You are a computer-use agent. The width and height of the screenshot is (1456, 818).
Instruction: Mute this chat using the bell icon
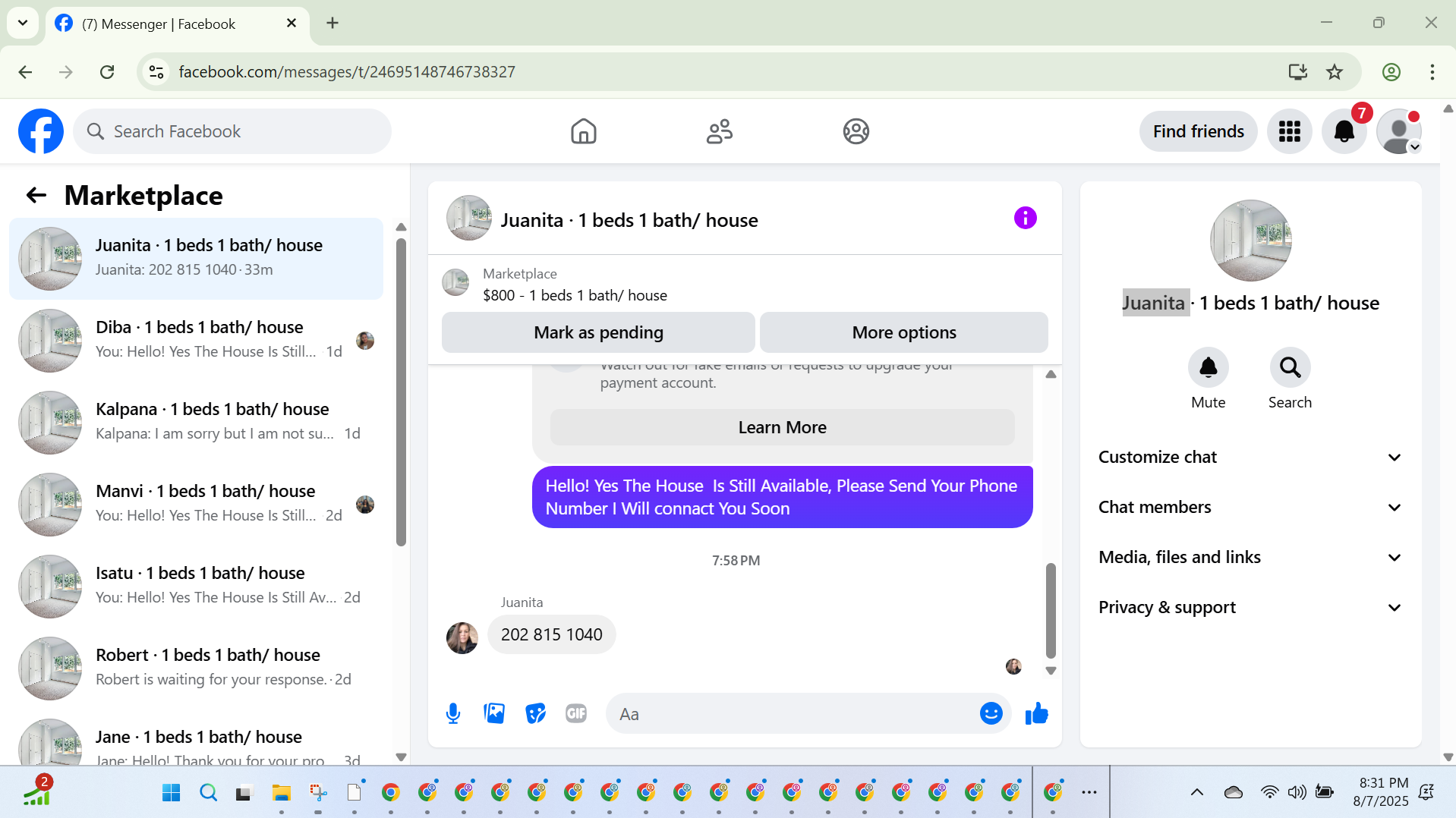click(1208, 368)
